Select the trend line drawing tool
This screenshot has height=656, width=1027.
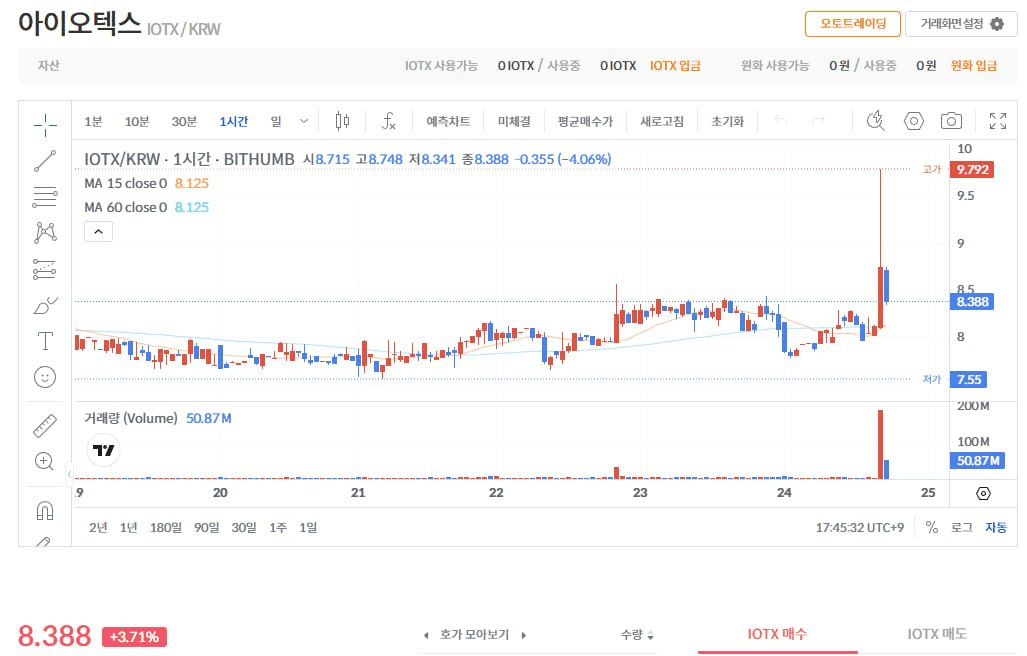(x=45, y=160)
